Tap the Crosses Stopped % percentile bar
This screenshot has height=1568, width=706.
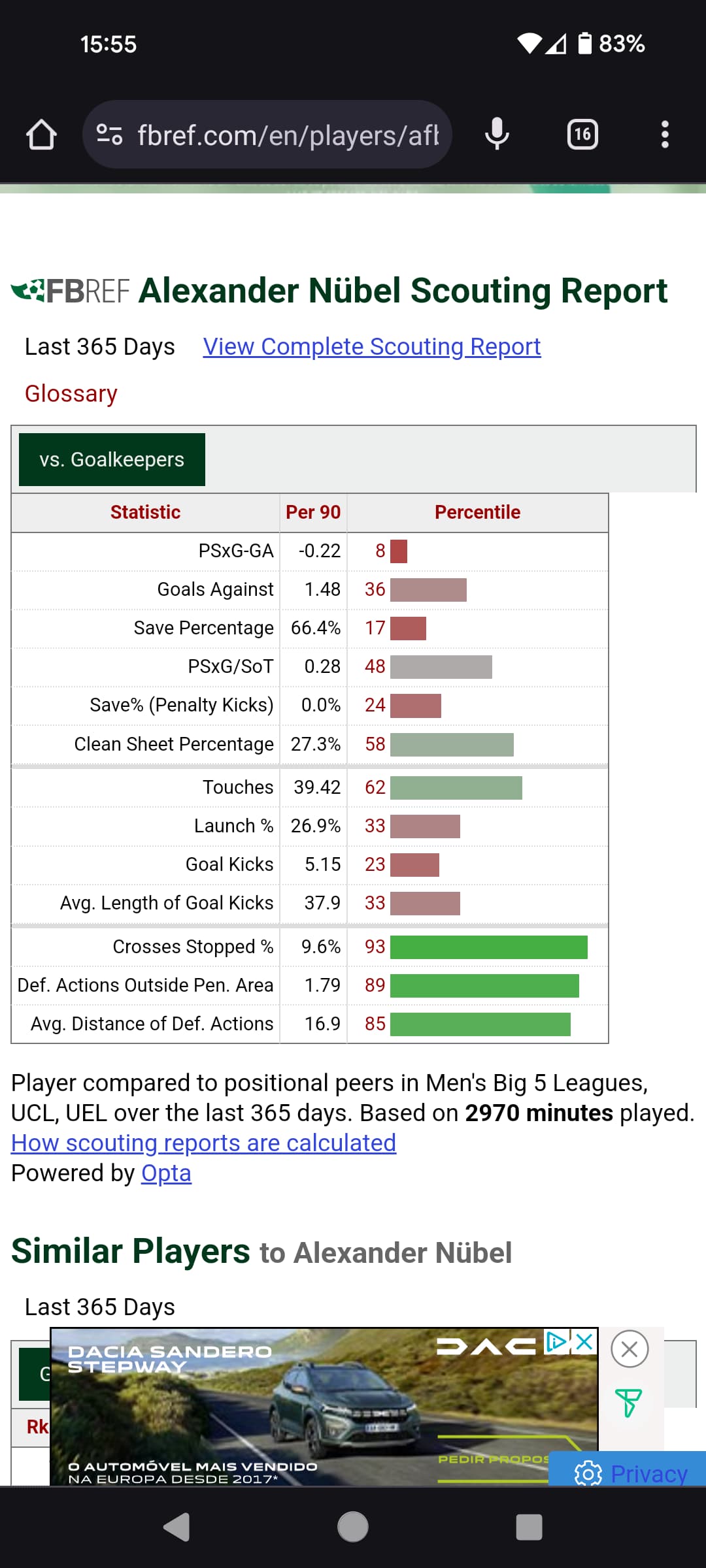click(488, 947)
